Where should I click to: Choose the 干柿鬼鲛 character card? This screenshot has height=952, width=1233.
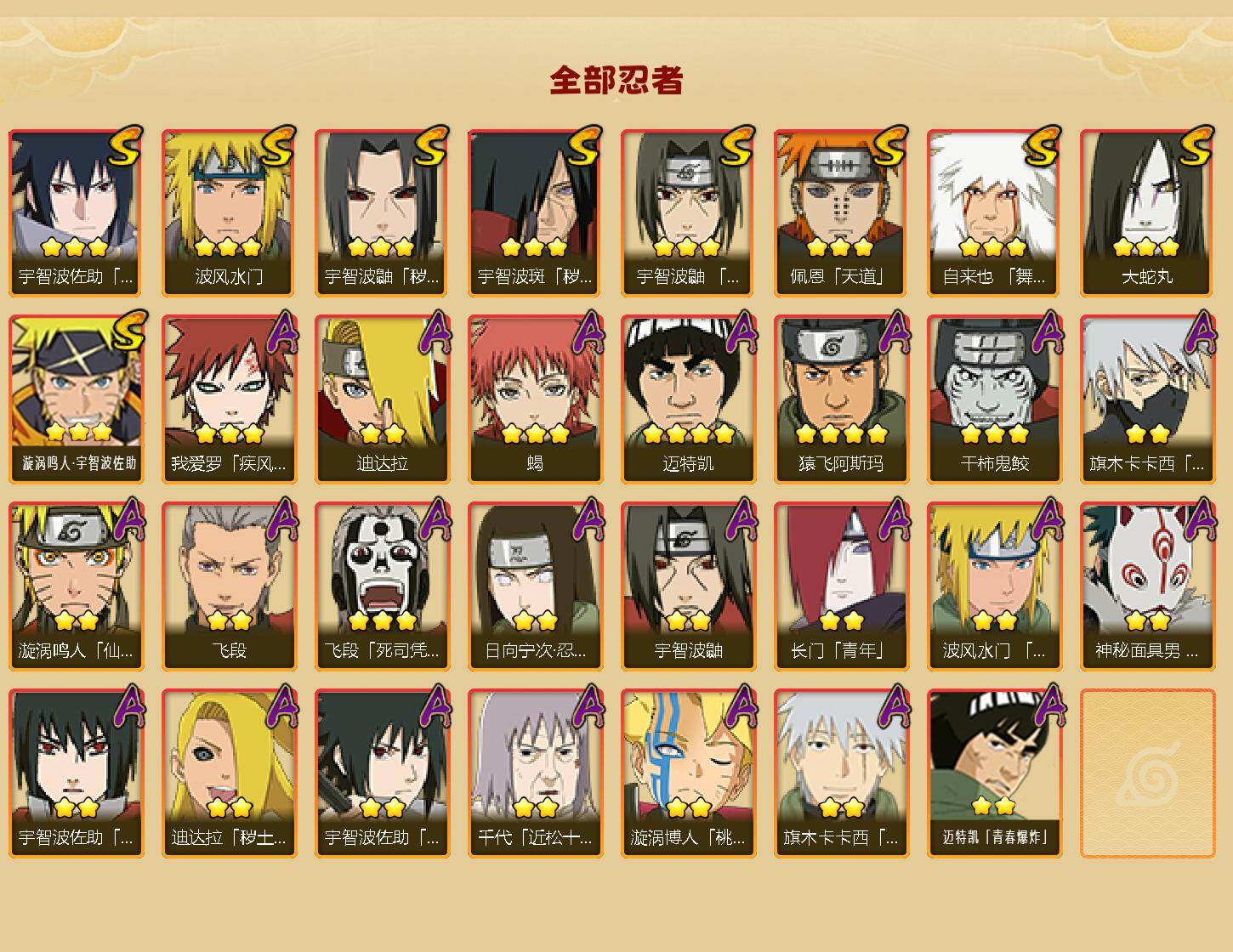(994, 399)
